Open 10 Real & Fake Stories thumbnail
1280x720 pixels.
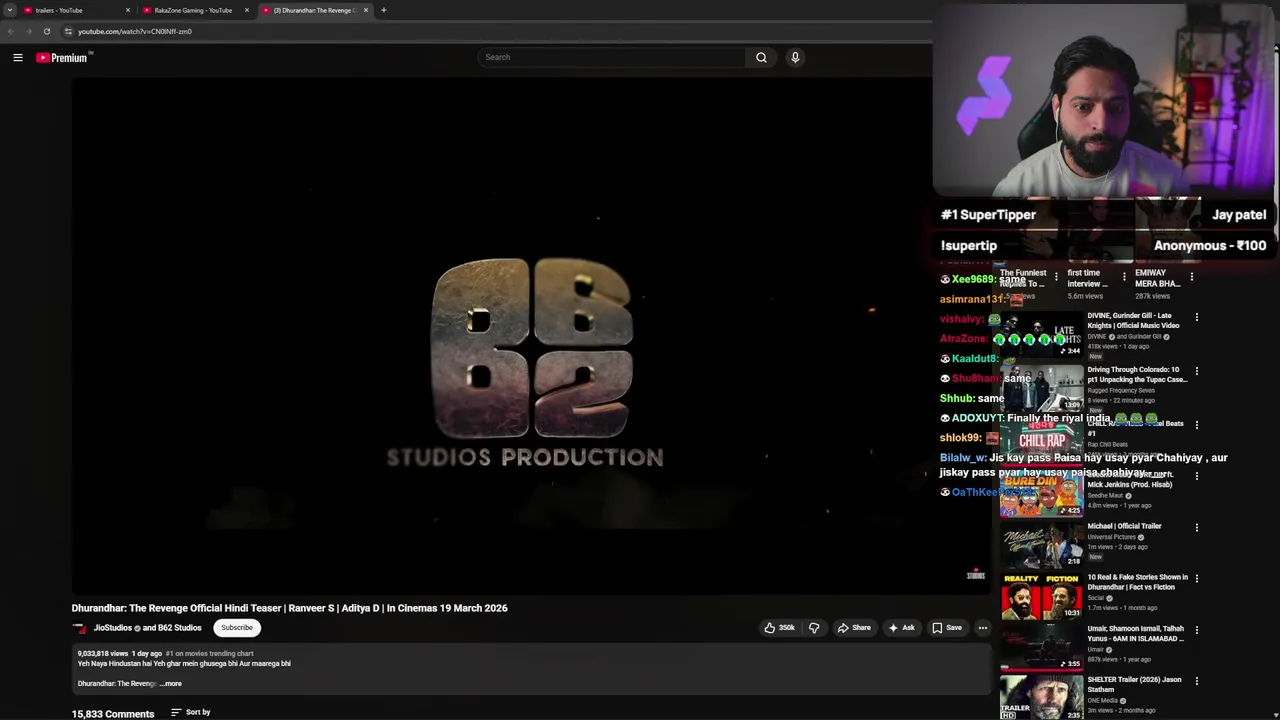click(1041, 596)
